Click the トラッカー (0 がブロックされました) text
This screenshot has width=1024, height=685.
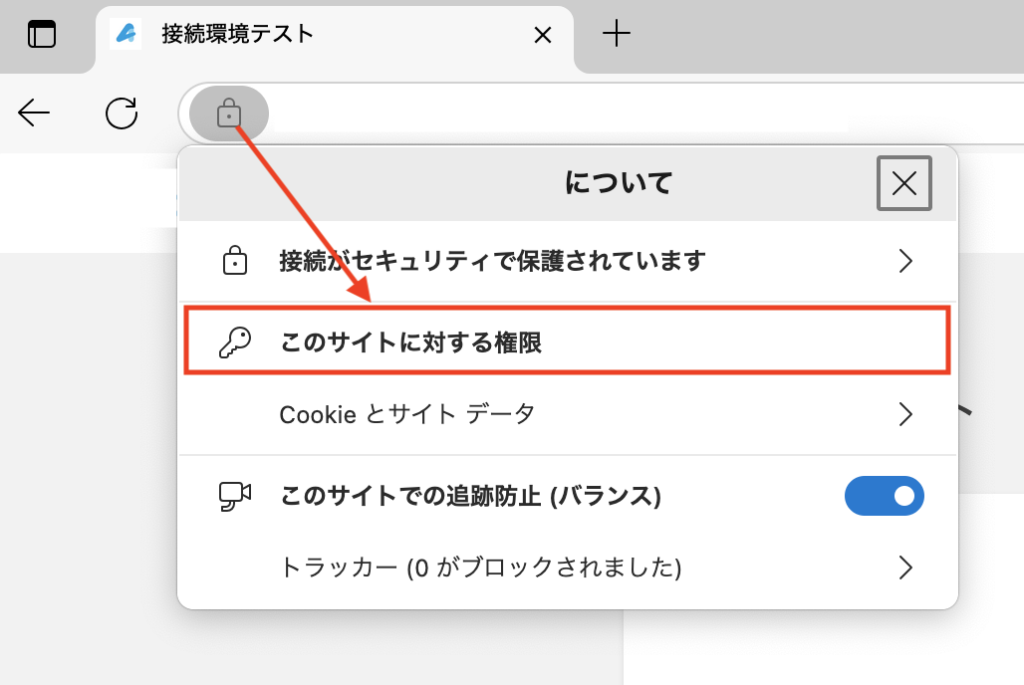pyautogui.click(x=480, y=568)
